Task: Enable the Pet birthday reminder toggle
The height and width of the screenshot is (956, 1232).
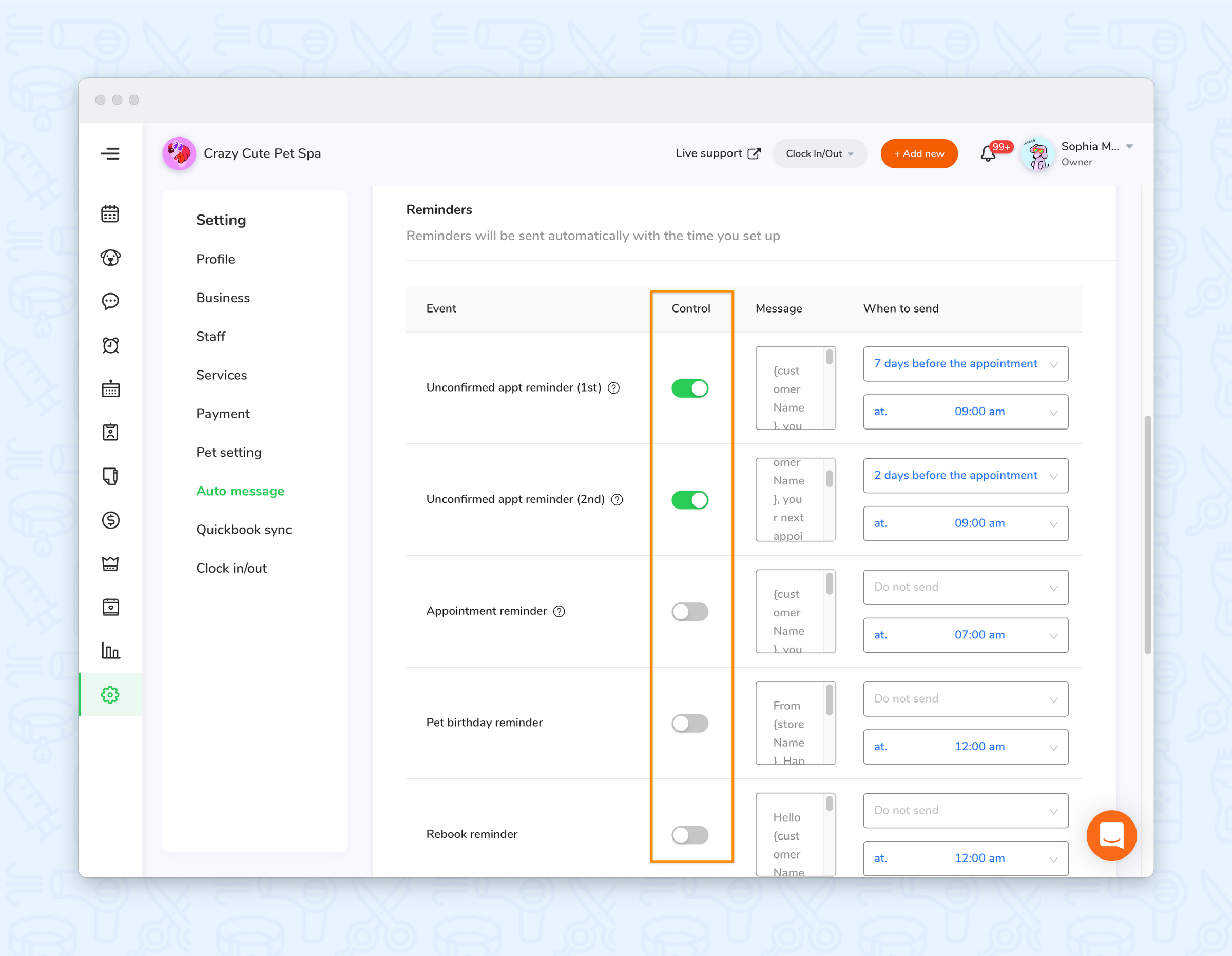Action: pos(690,724)
